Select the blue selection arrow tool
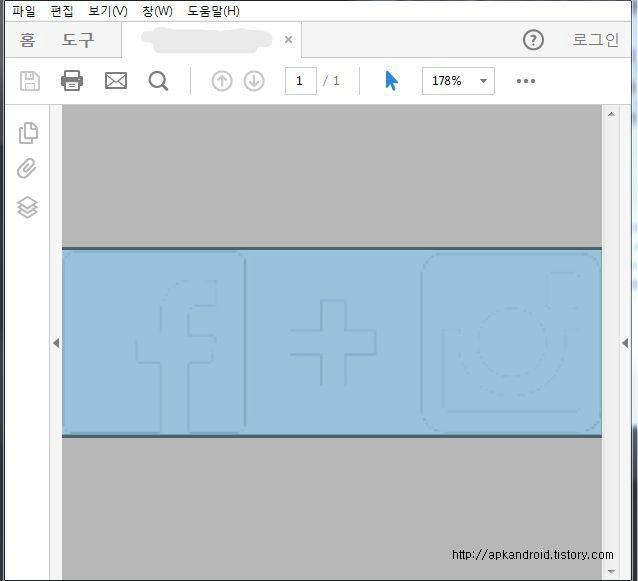 pyautogui.click(x=391, y=81)
